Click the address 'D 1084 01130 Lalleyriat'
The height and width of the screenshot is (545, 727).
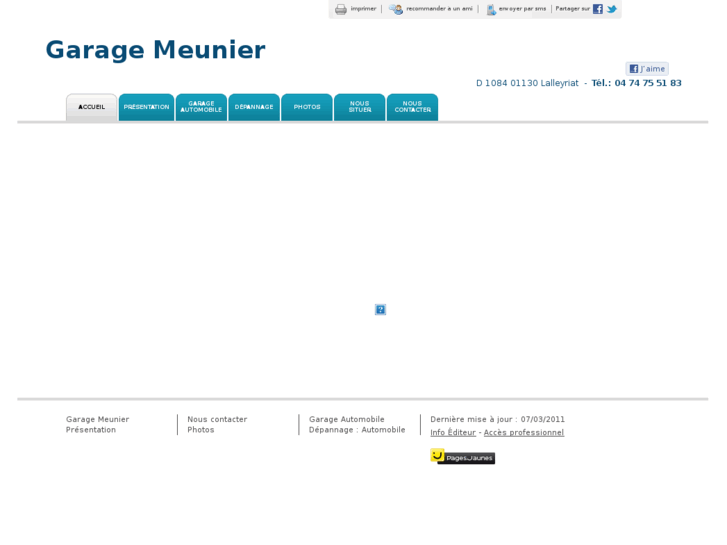click(x=527, y=83)
